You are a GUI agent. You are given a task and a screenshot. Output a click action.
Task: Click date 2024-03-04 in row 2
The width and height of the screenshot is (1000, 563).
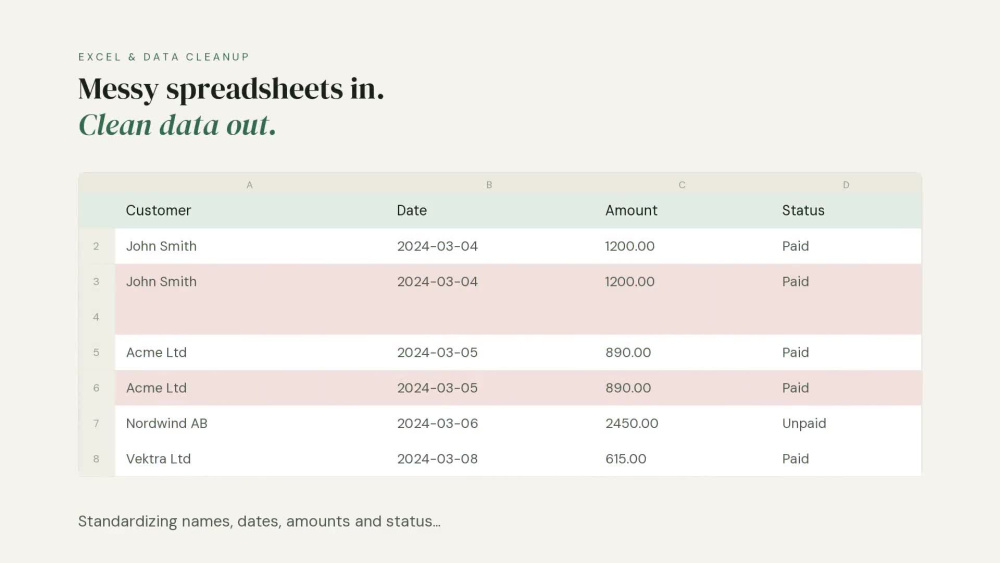tap(438, 246)
